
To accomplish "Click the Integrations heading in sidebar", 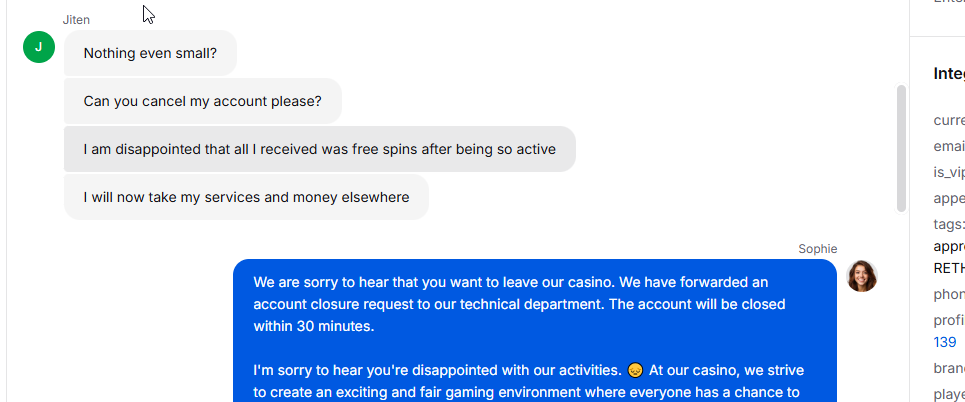I will [x=949, y=73].
